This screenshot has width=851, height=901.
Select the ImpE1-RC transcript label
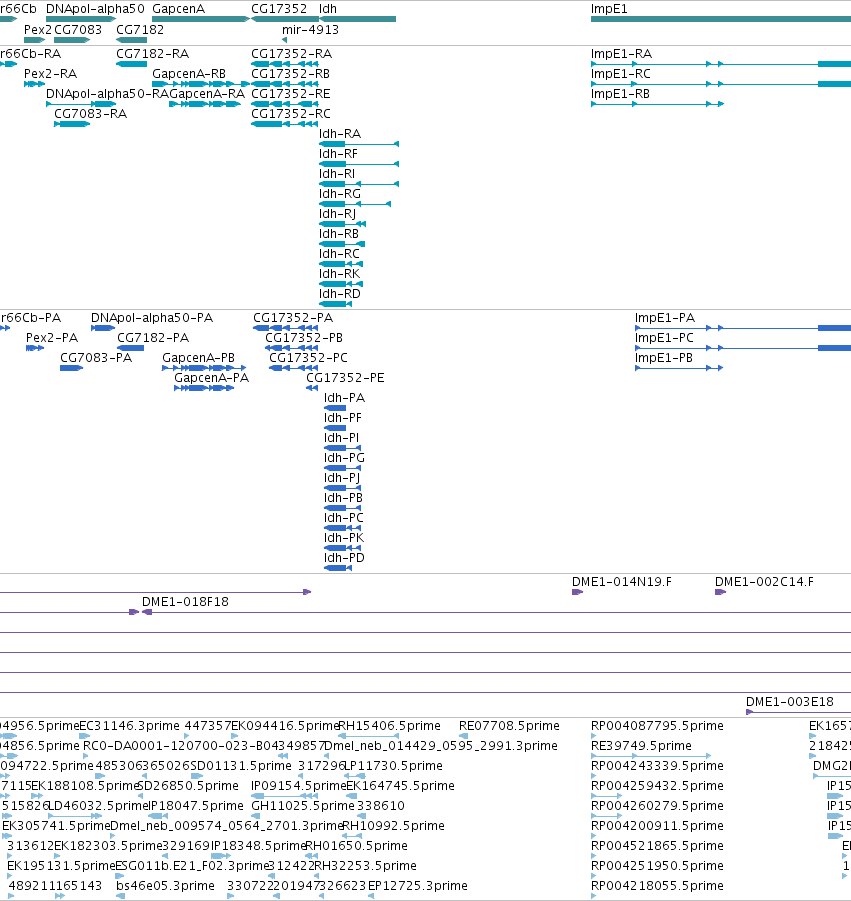[621, 74]
